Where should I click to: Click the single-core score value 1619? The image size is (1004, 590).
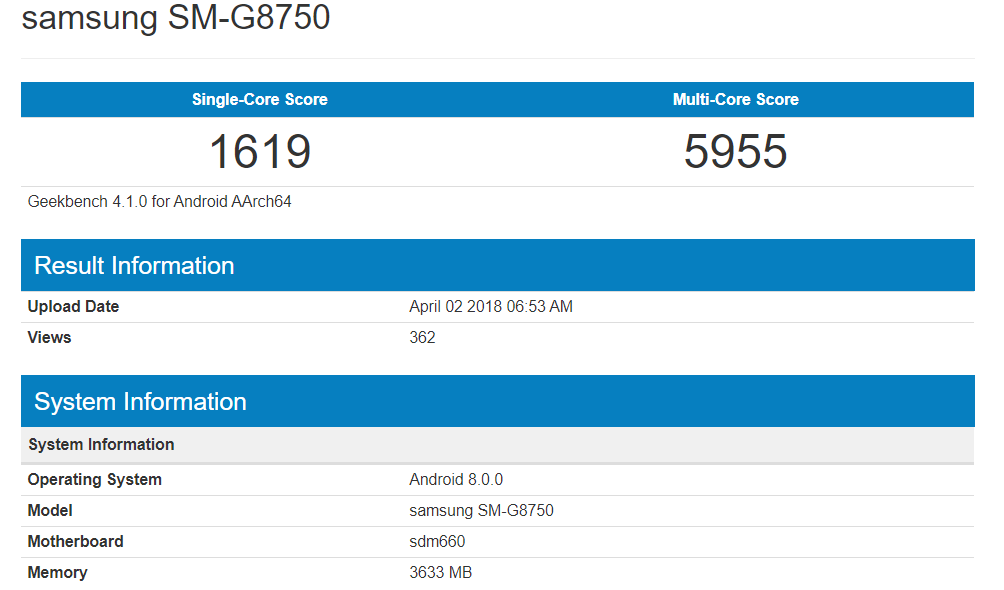click(x=259, y=152)
